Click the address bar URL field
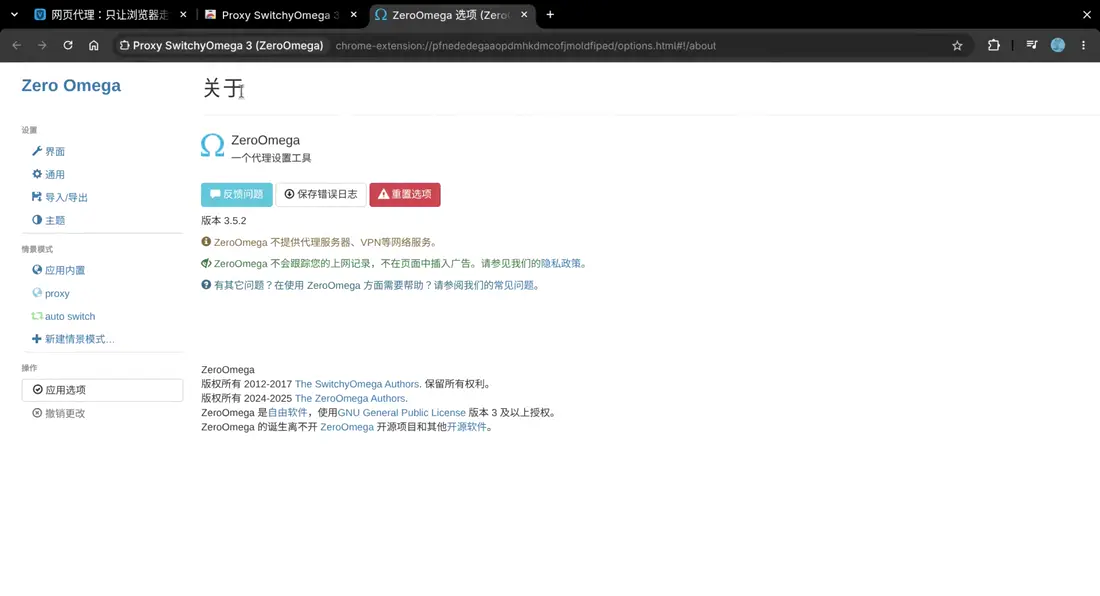The width and height of the screenshot is (1100, 596). [x=525, y=46]
